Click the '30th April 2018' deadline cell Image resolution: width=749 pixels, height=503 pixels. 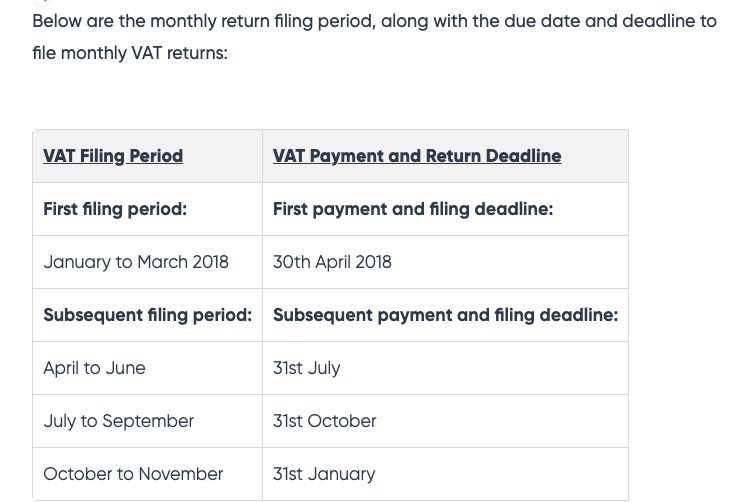point(332,262)
